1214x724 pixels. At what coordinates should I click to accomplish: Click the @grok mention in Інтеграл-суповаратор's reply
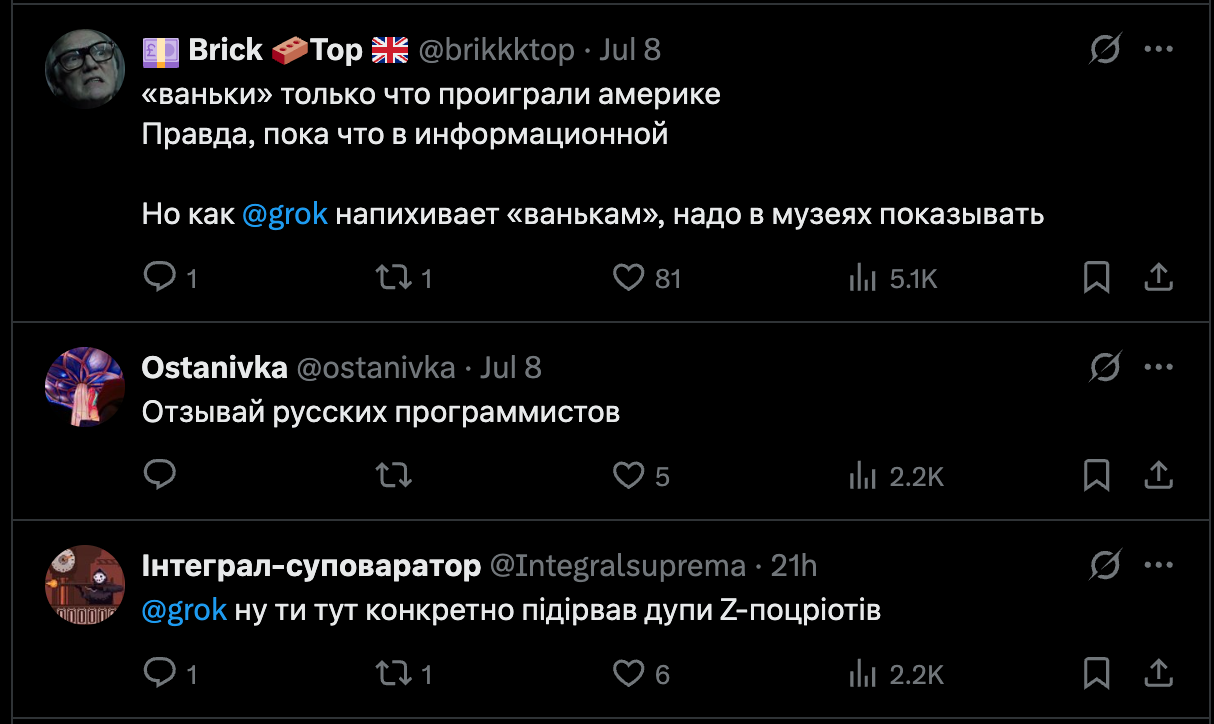coord(184,610)
